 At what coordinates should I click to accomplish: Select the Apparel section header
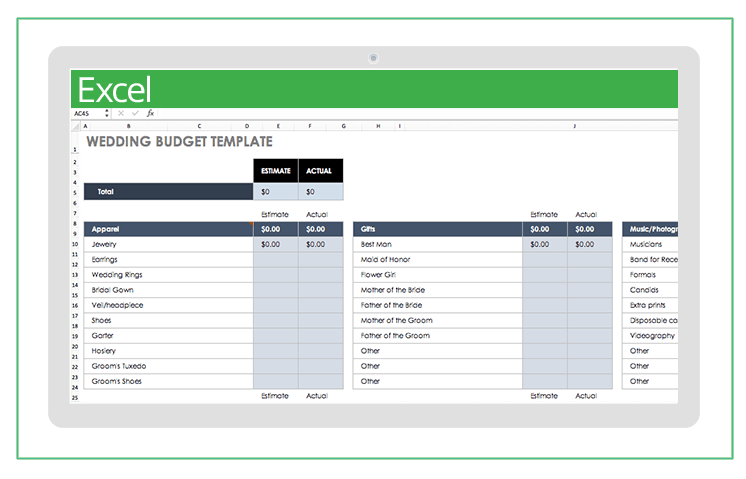pos(168,229)
